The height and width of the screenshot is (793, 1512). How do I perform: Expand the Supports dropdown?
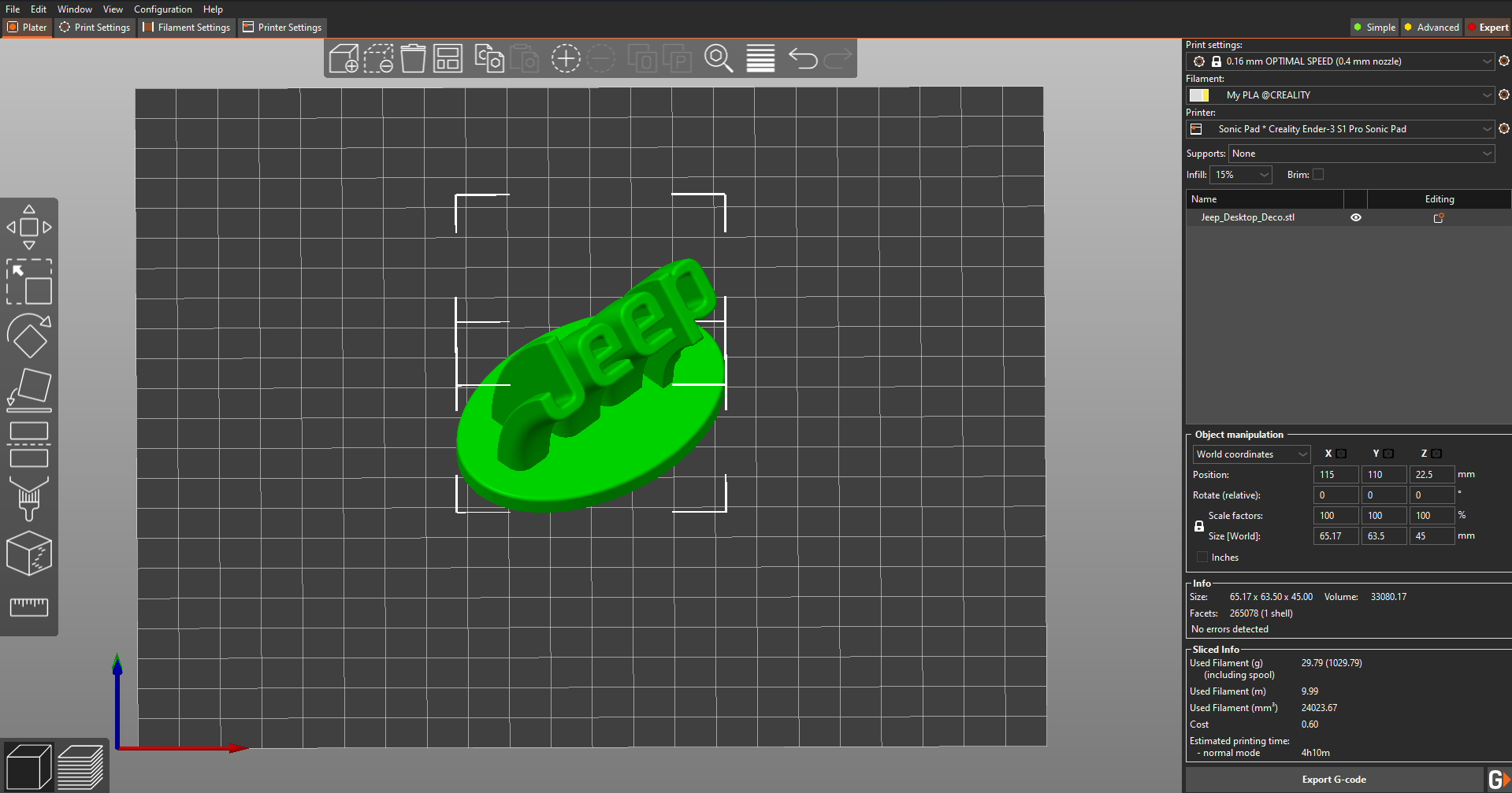pos(1362,154)
